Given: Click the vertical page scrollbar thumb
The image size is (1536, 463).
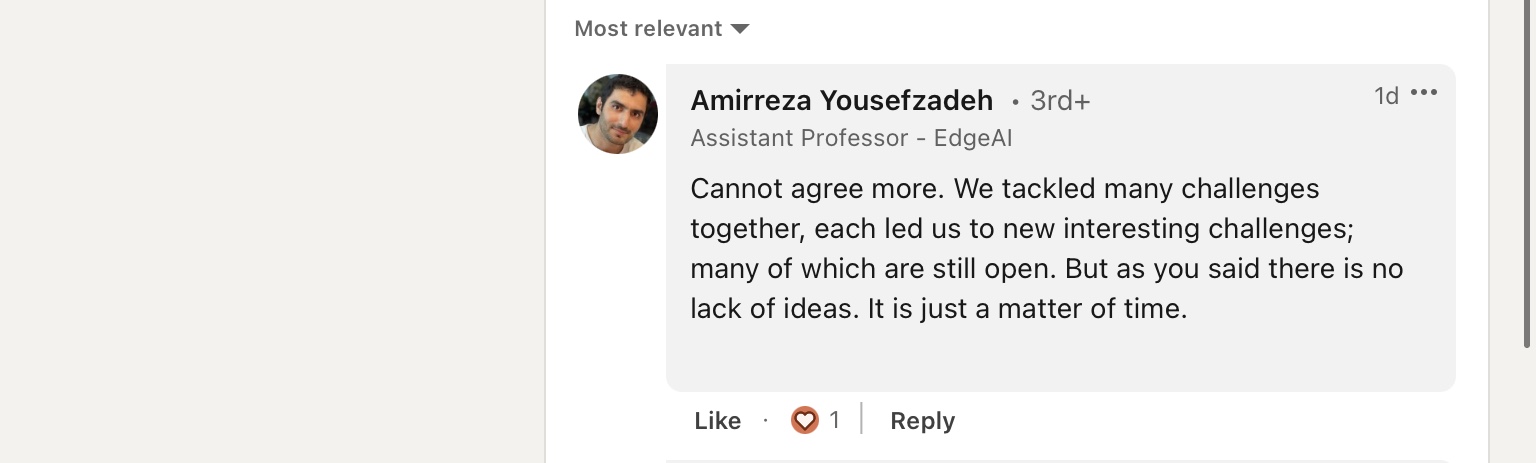Looking at the screenshot, I should click(x=1527, y=174).
